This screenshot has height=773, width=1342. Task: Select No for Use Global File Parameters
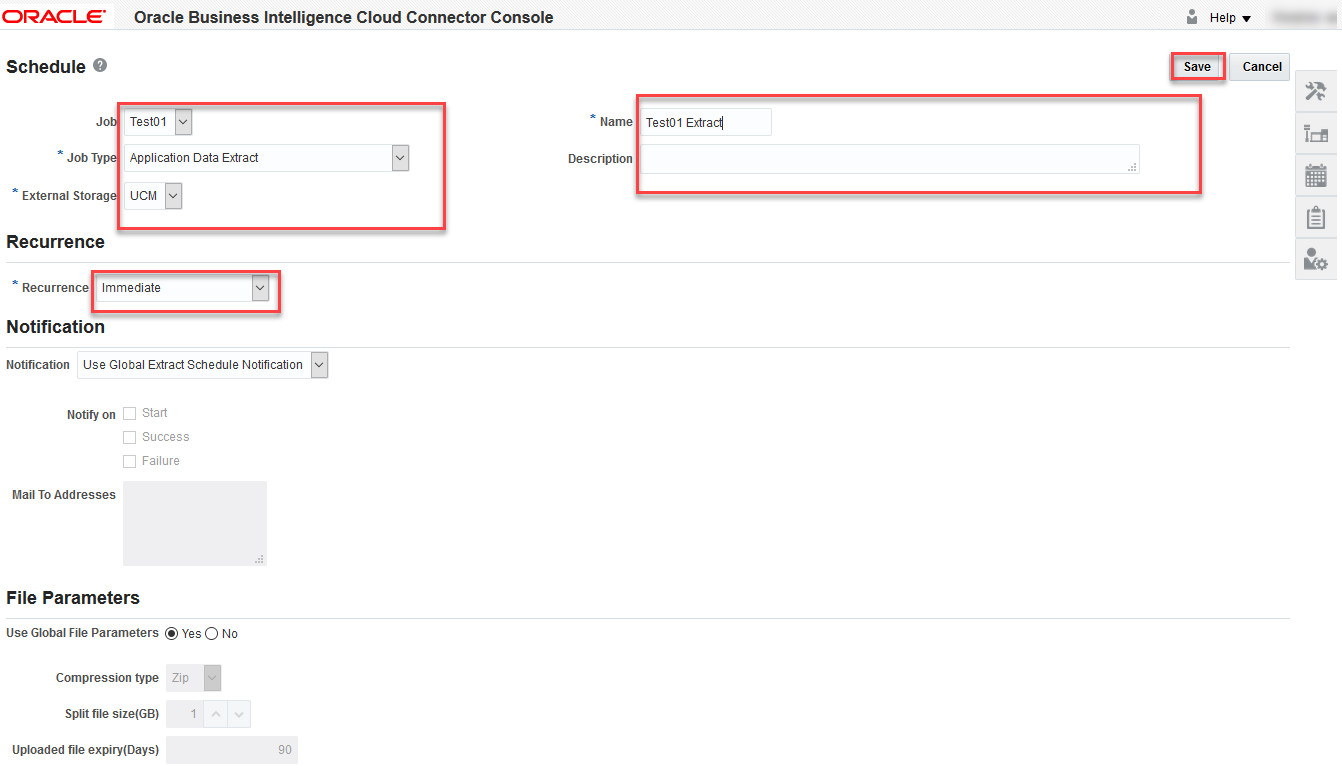coord(212,633)
